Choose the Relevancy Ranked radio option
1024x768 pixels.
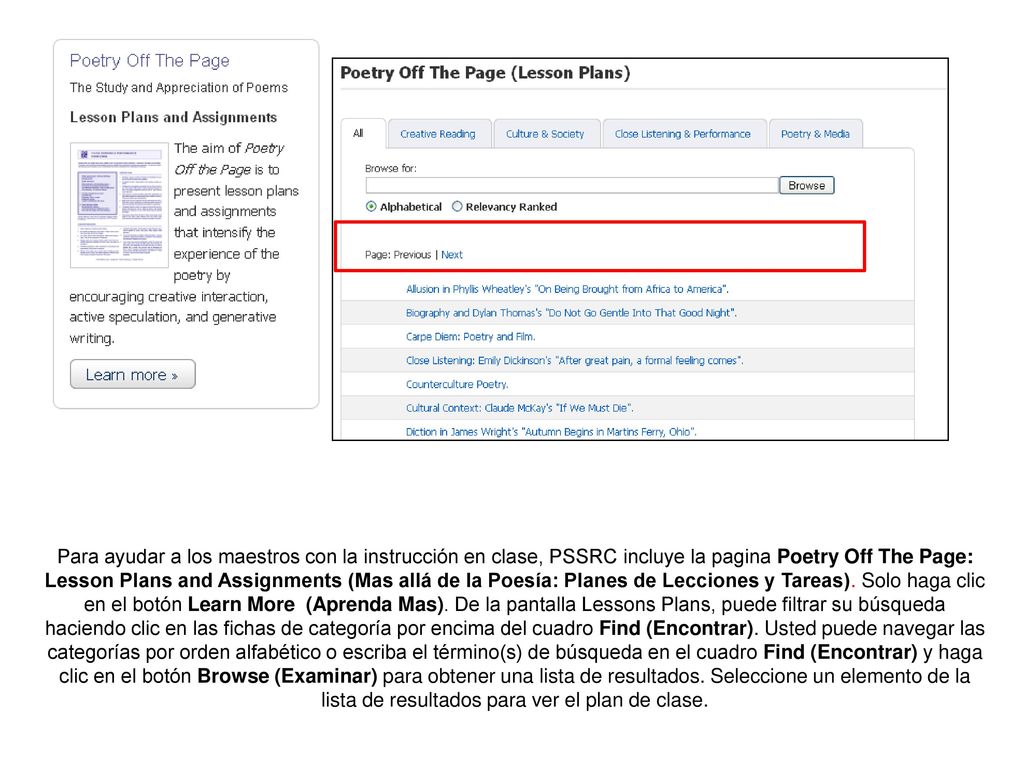(457, 206)
